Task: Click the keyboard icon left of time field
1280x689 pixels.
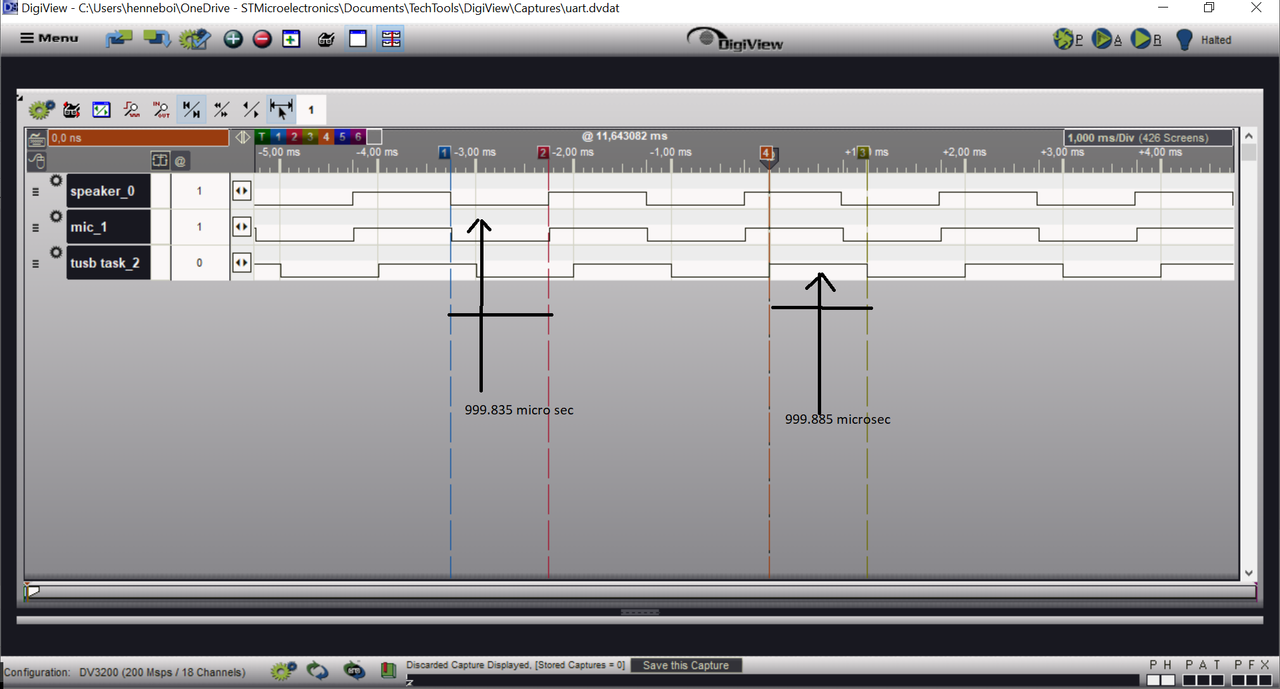Action: [x=36, y=139]
